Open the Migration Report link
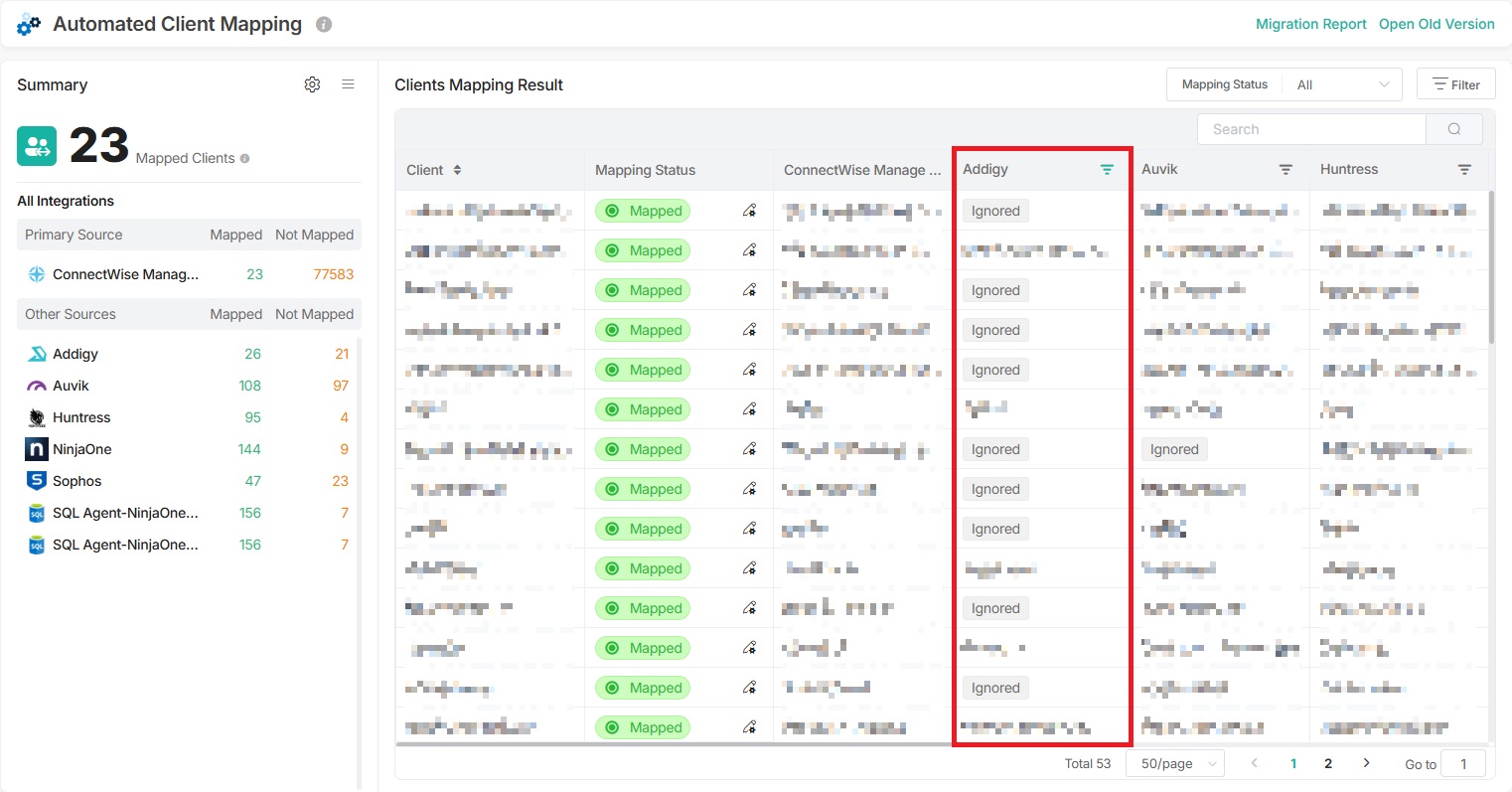 point(1311,24)
